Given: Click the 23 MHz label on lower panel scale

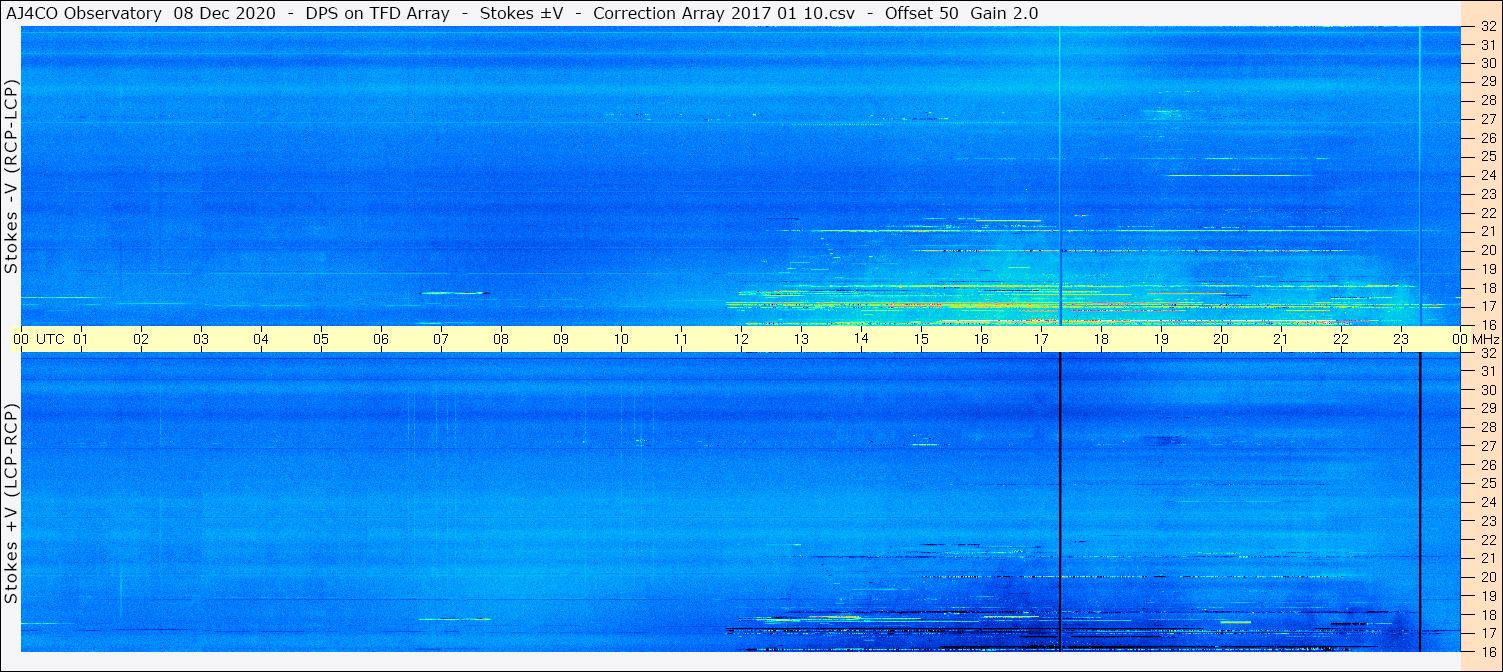Looking at the screenshot, I should click(x=1488, y=521).
